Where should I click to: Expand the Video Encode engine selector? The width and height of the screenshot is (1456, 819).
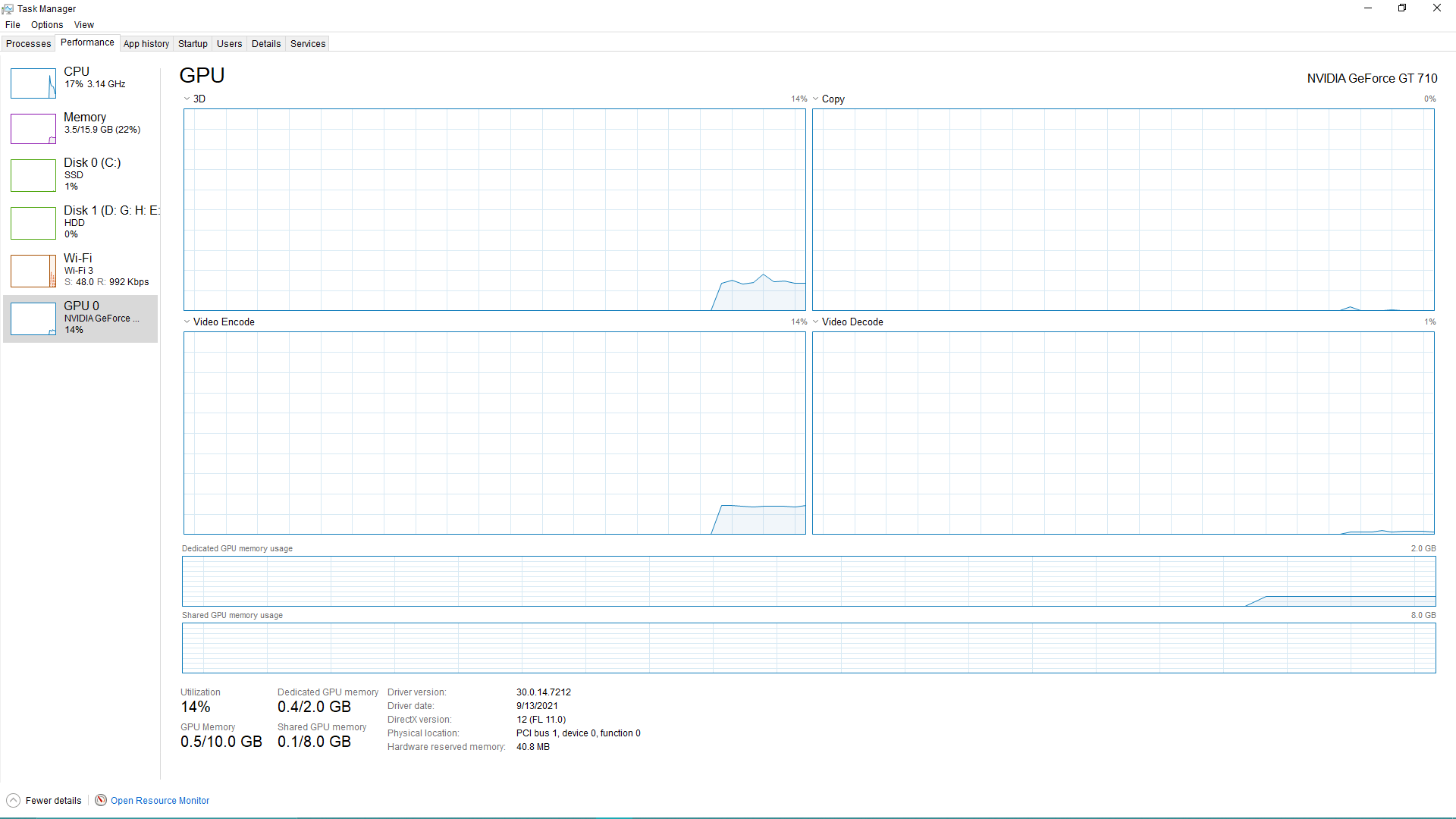(x=187, y=322)
